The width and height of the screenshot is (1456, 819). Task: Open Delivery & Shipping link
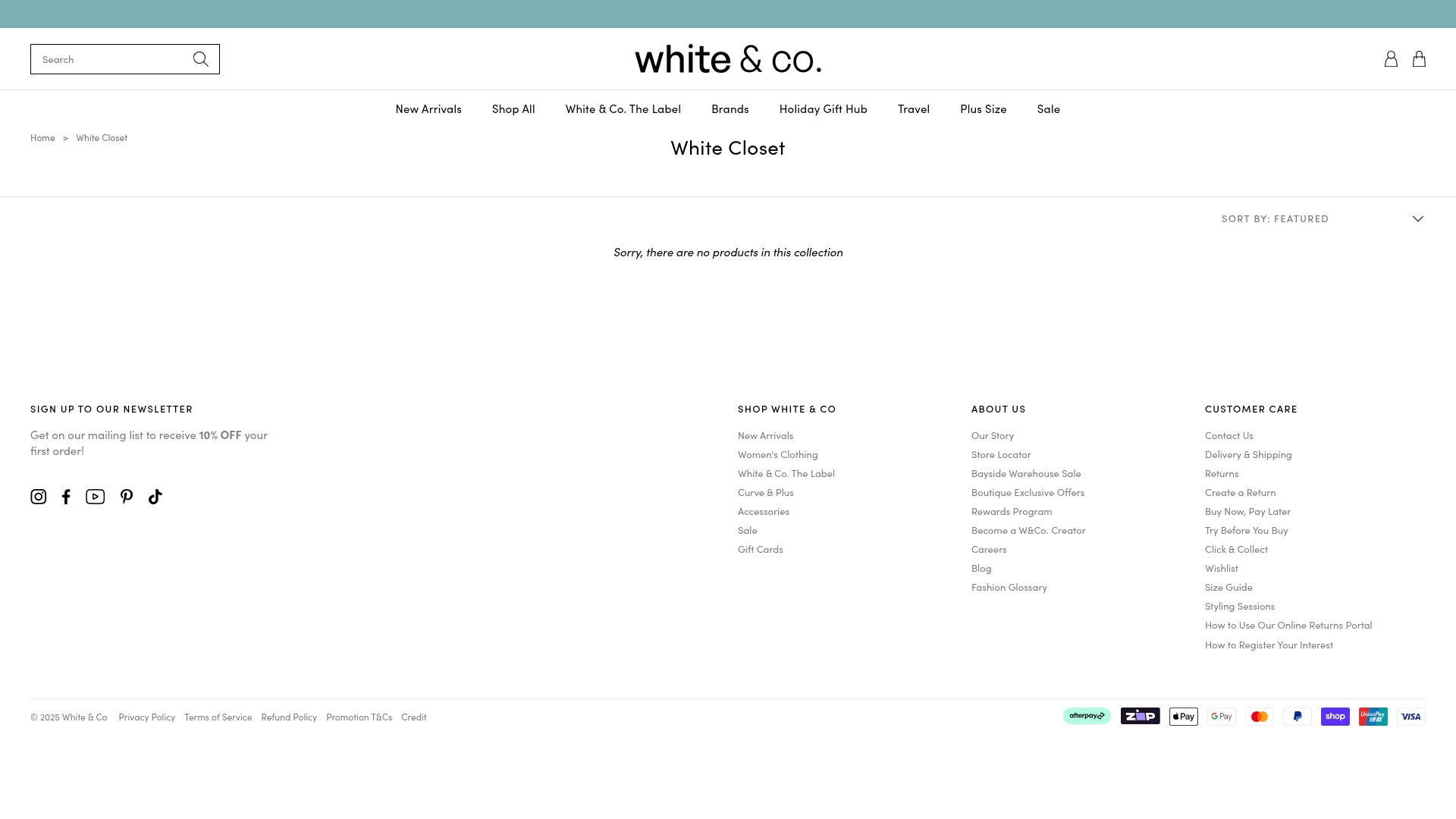pos(1248,454)
